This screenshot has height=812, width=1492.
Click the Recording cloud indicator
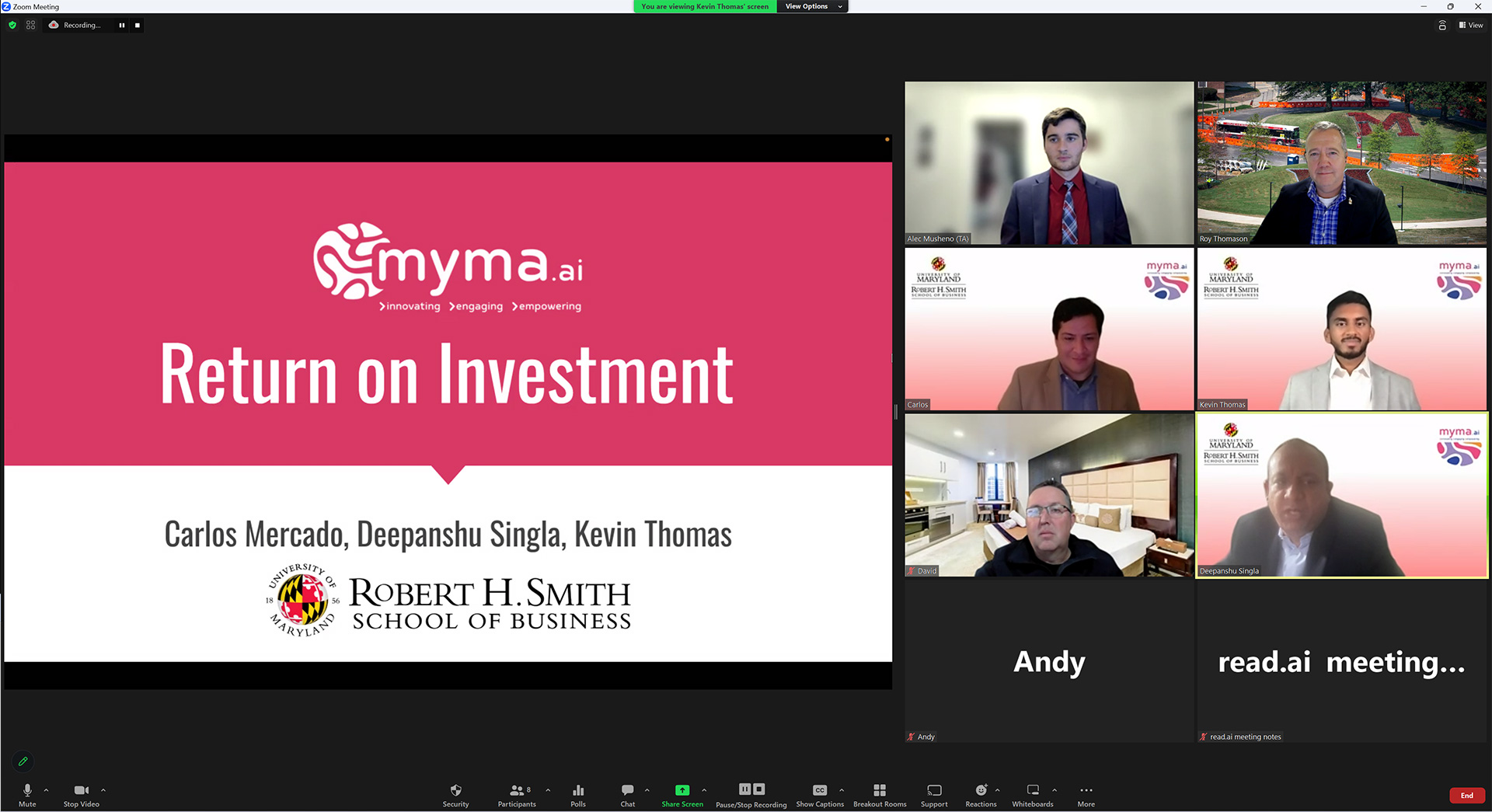(75, 25)
